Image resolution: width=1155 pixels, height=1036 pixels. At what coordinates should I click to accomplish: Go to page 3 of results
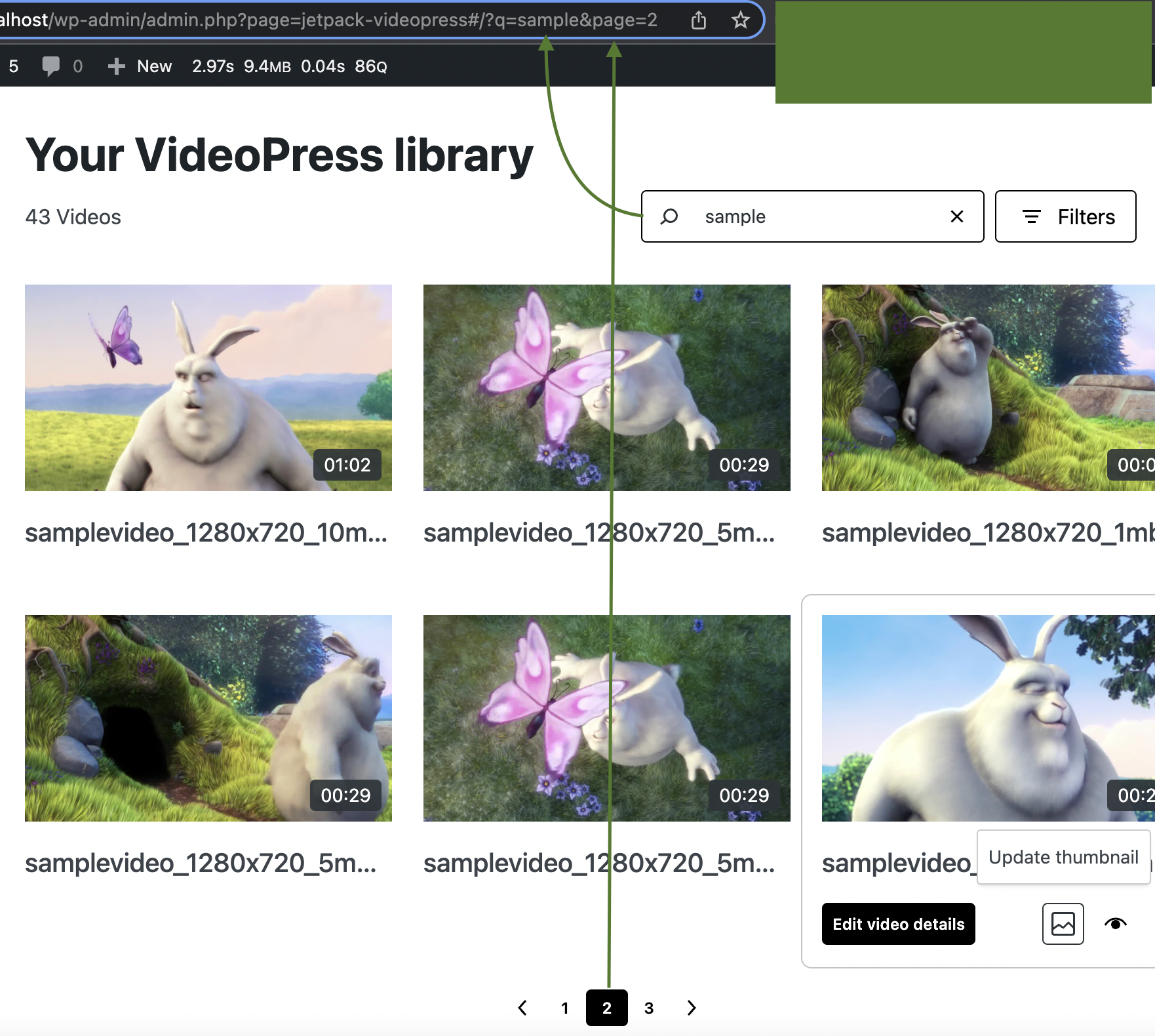point(649,1008)
